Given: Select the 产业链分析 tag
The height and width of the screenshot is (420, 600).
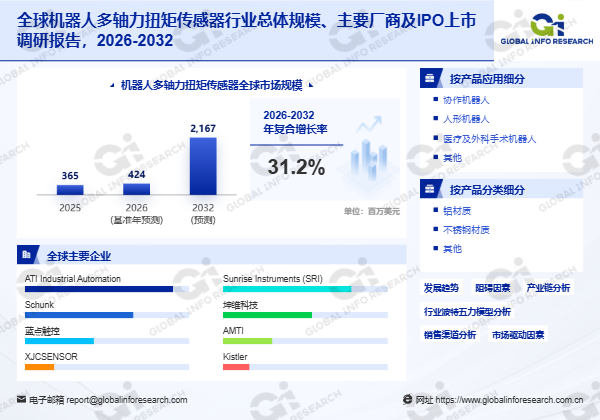Looking at the screenshot, I should click(x=548, y=288).
